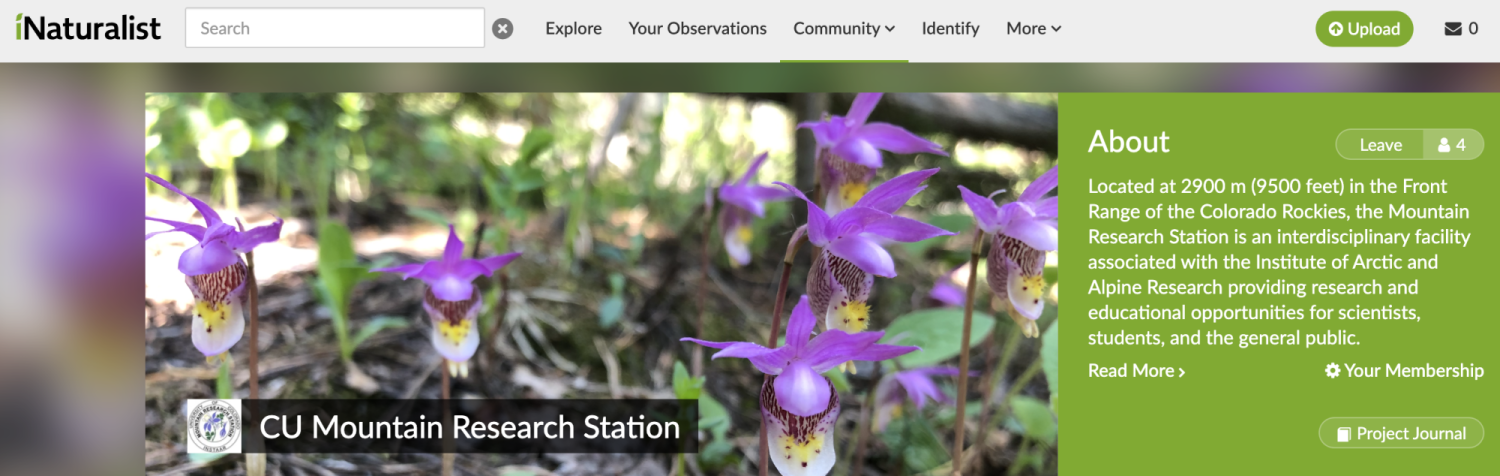Expand the More dropdown menu
The image size is (1500, 476).
(1033, 29)
